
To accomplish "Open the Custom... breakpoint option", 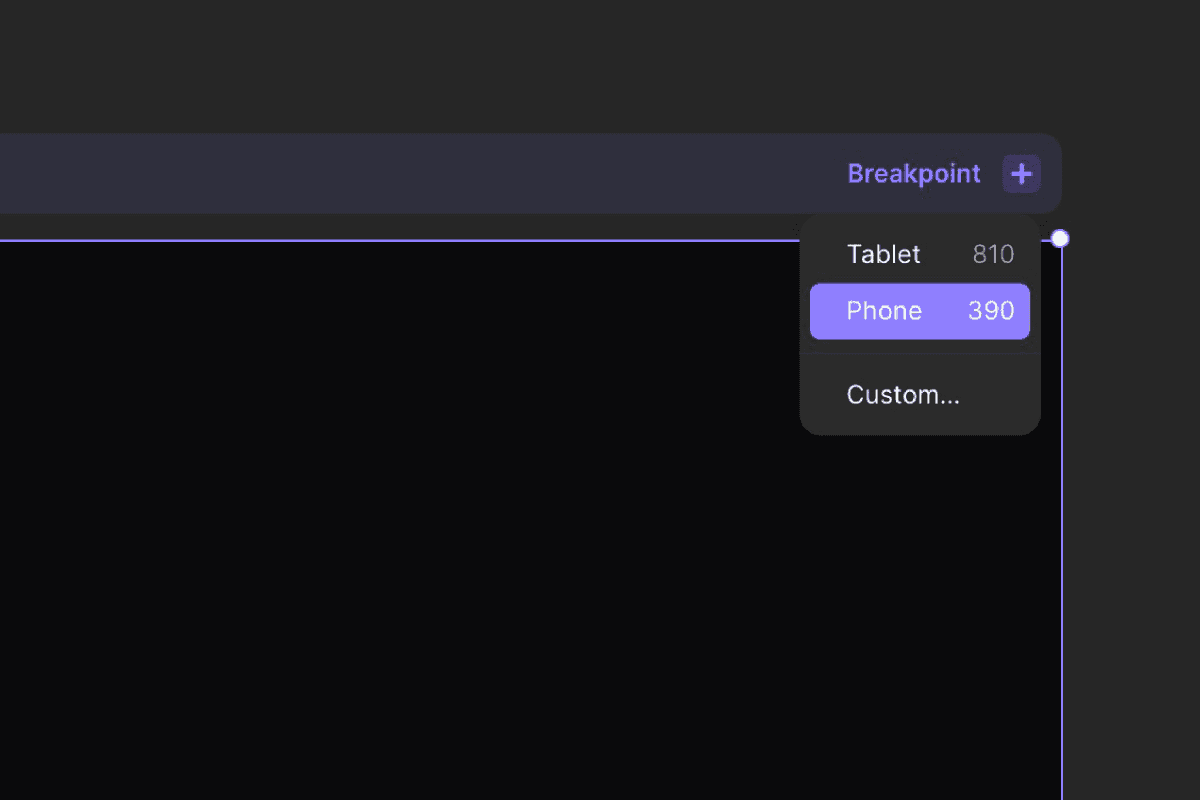I will pyautogui.click(x=920, y=395).
